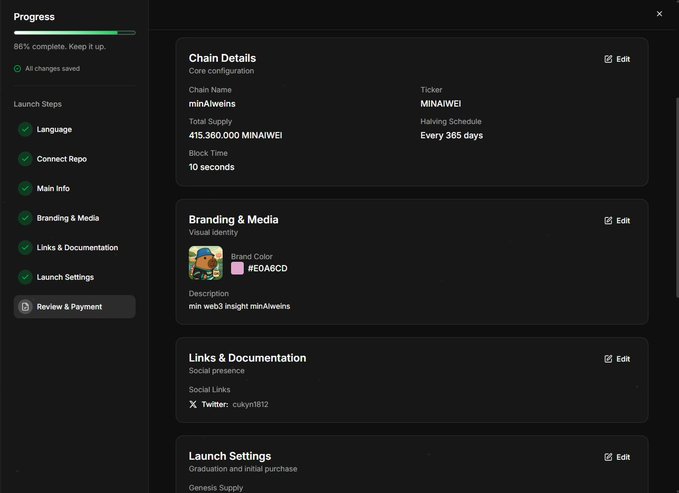
Task: Click the Graduation and initial purchase subtitle
Action: 243,469
